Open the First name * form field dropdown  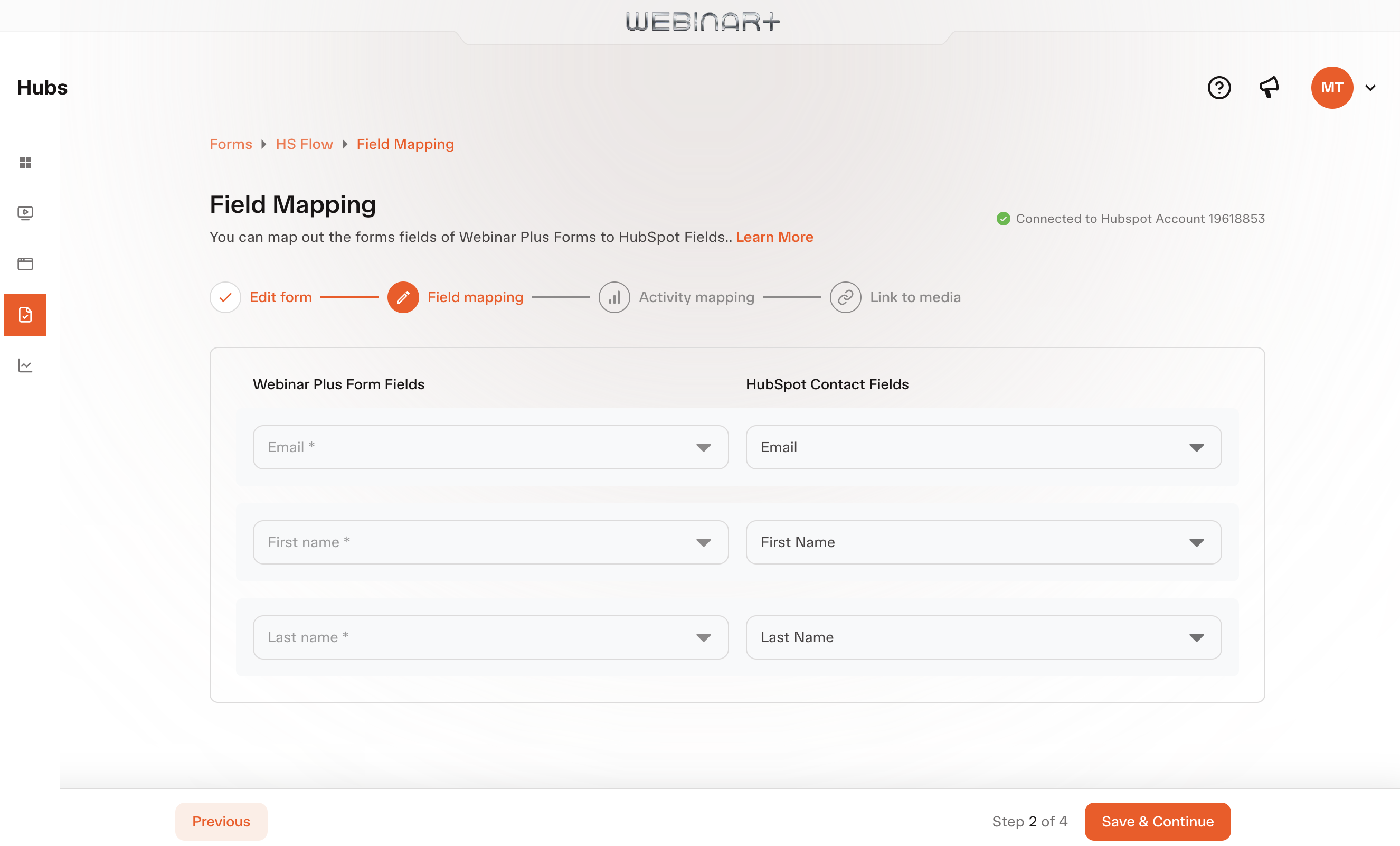click(490, 542)
